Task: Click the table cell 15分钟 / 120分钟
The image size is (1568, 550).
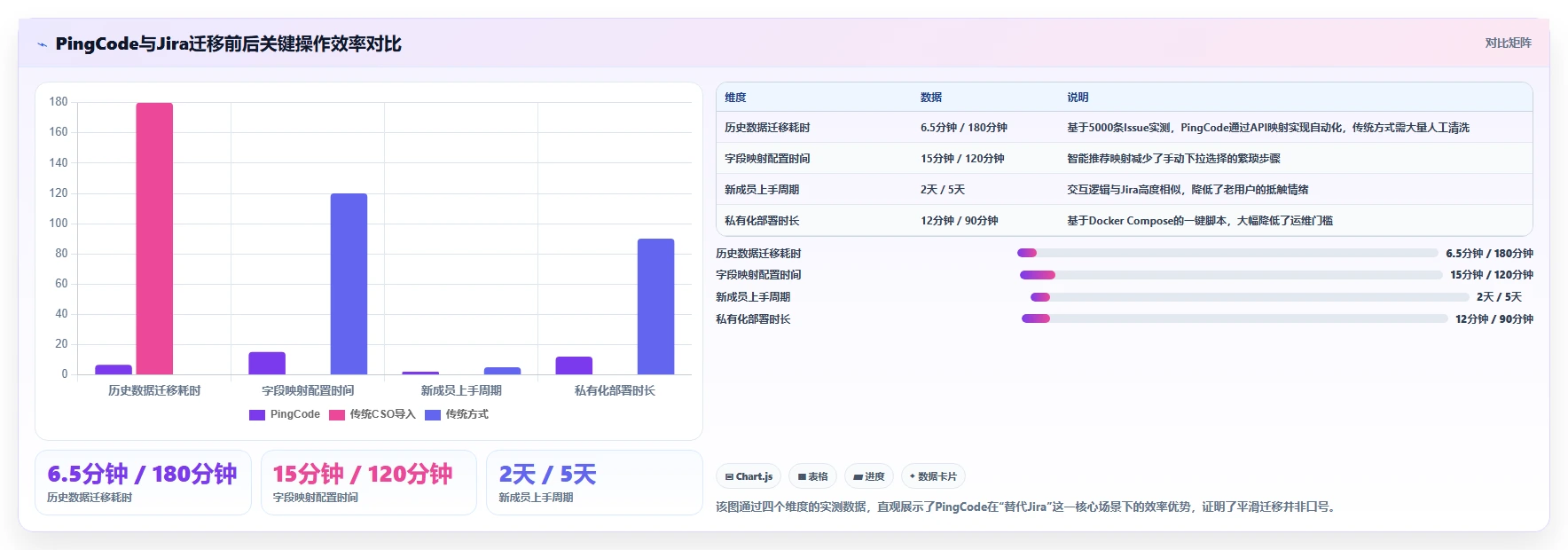Action: 962,159
